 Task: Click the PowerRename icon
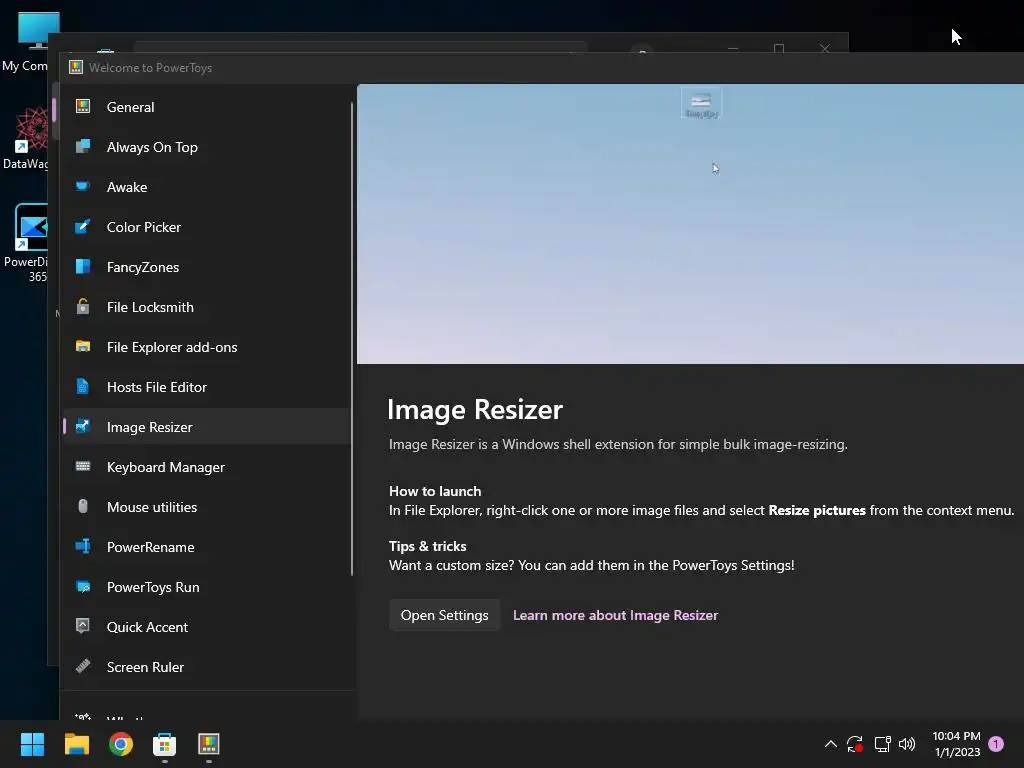click(x=83, y=547)
